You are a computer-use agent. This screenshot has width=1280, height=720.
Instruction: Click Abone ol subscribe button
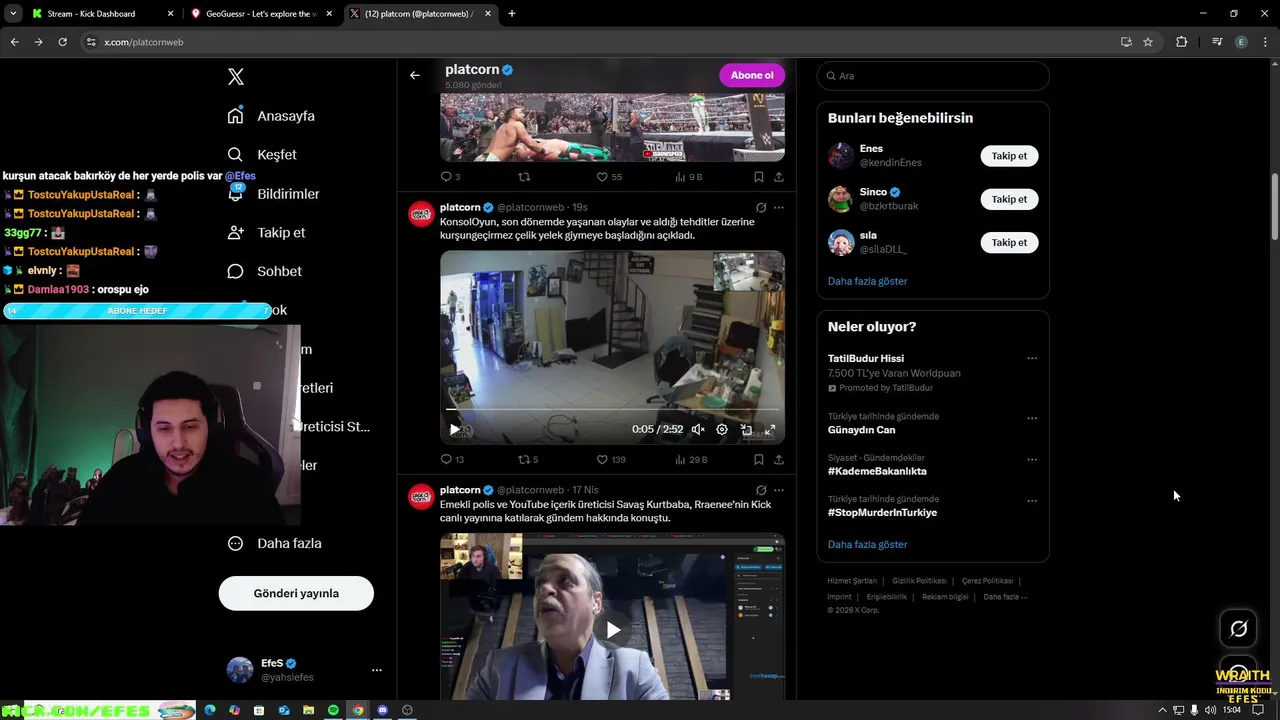752,75
